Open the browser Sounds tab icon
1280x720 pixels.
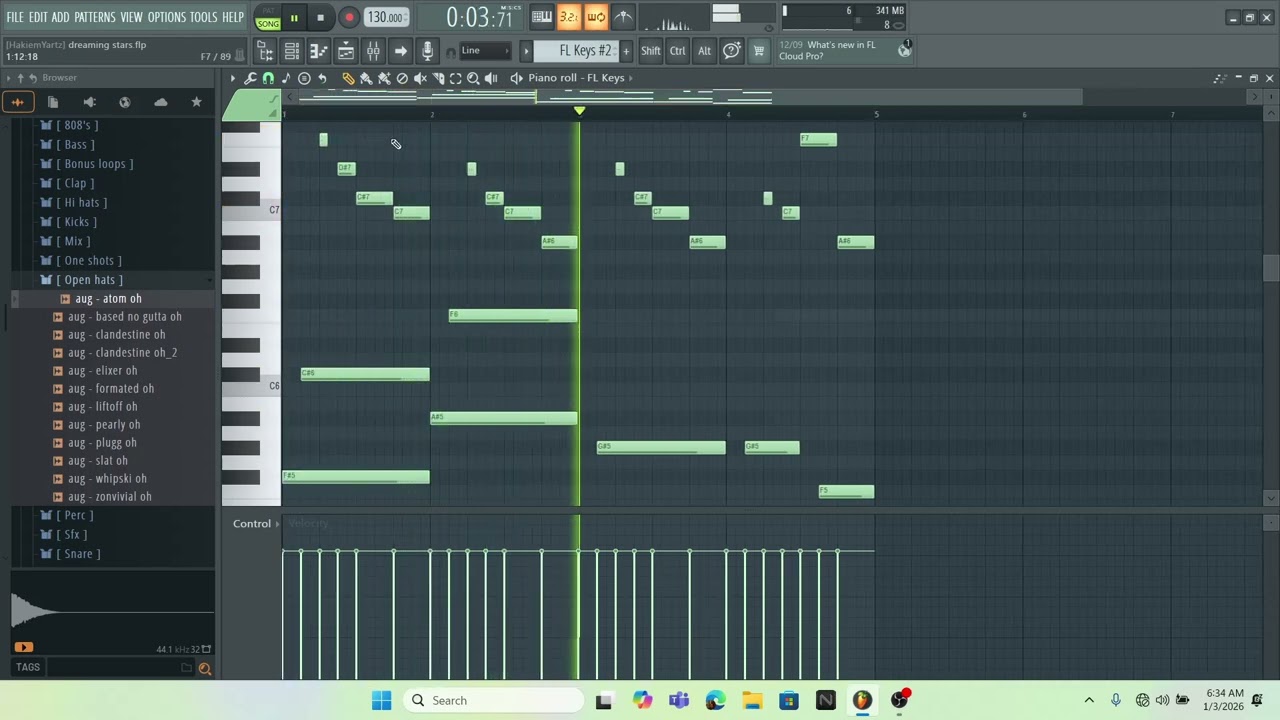[x=18, y=102]
